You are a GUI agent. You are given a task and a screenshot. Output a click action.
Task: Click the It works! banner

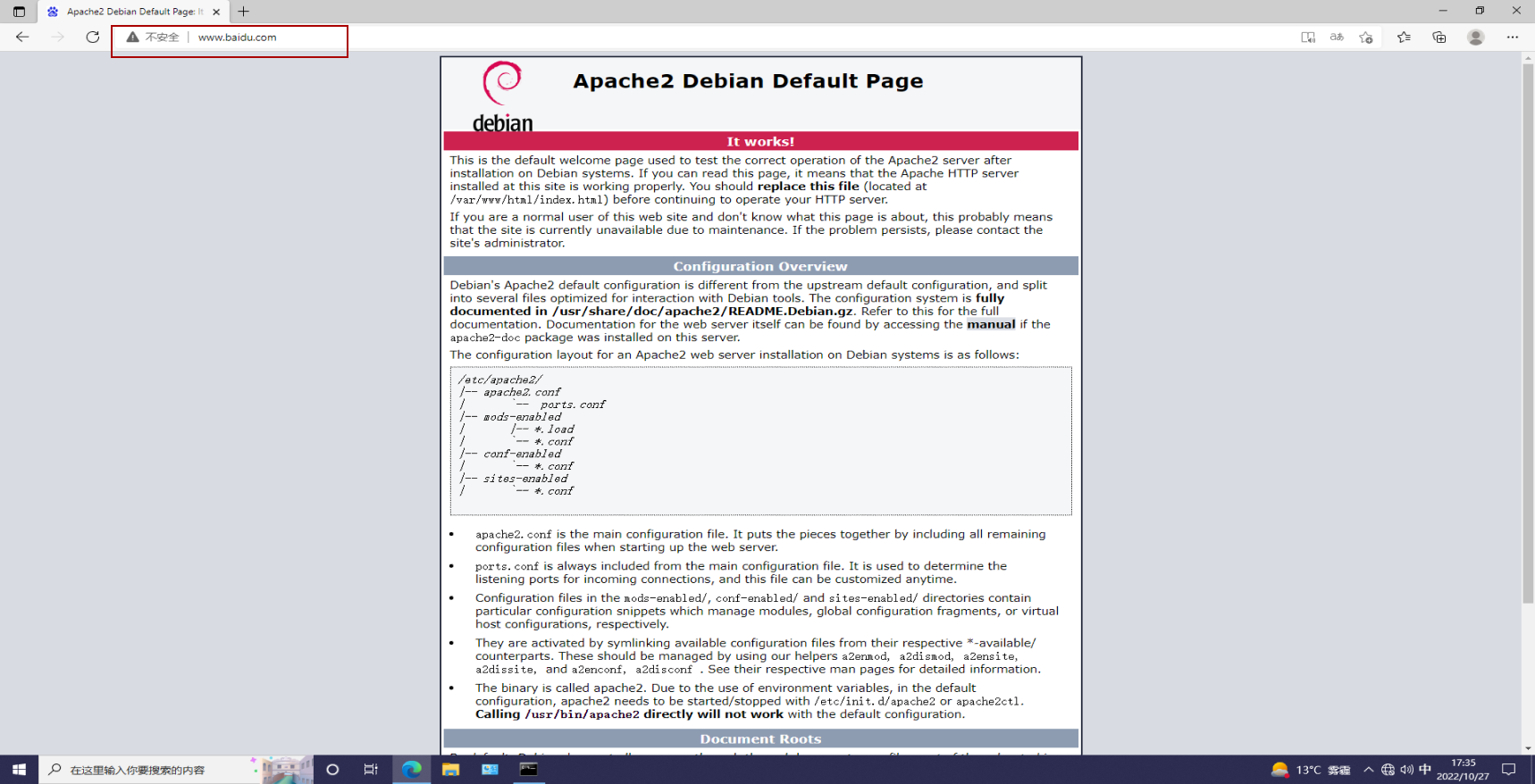point(760,141)
